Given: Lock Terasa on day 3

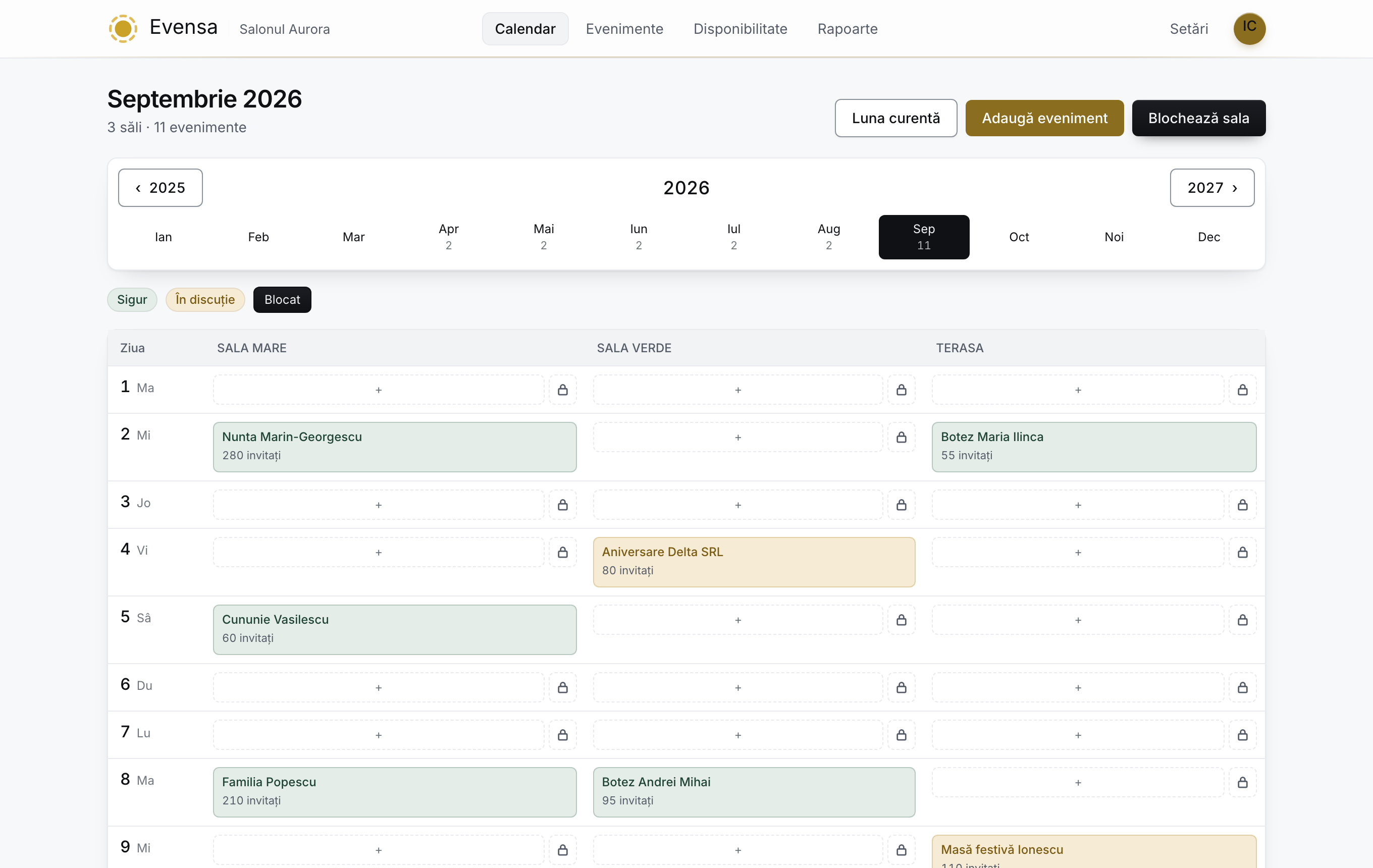Looking at the screenshot, I should 1242,505.
